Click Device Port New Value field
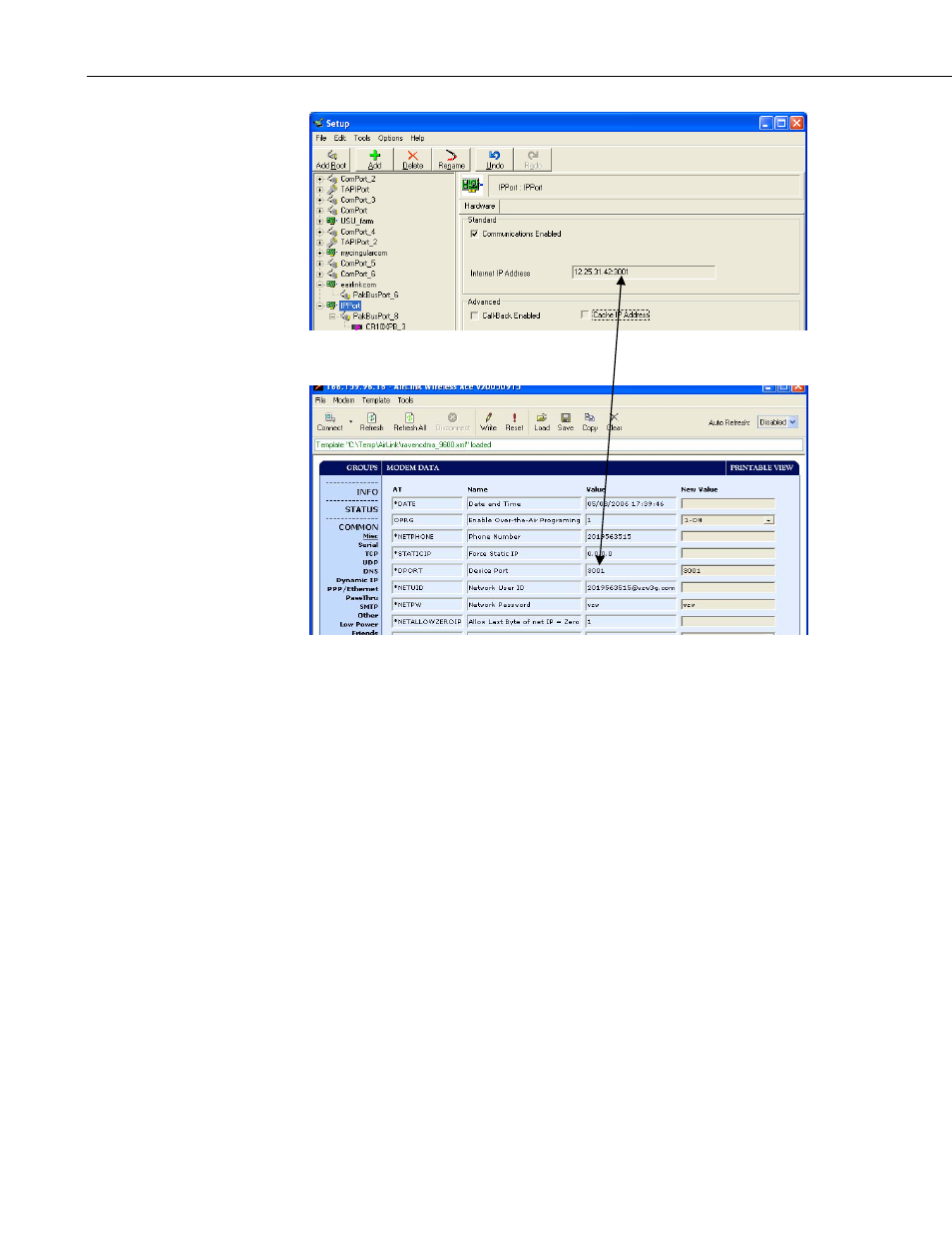Viewport: 952px width, 1233px height. tap(727, 571)
